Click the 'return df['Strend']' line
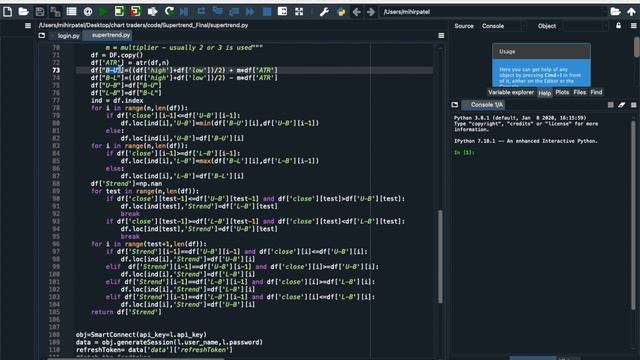This screenshot has height=360, width=640. pos(126,312)
